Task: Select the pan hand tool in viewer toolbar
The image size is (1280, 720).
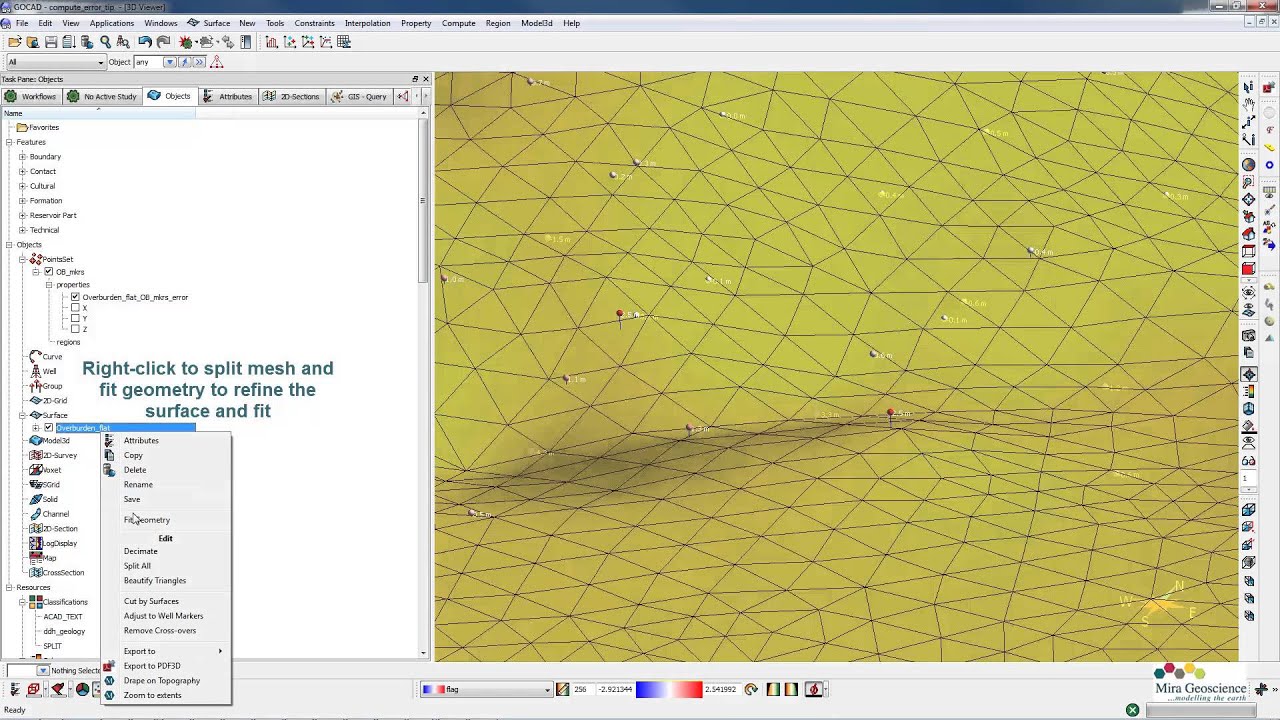Action: 1249,104
